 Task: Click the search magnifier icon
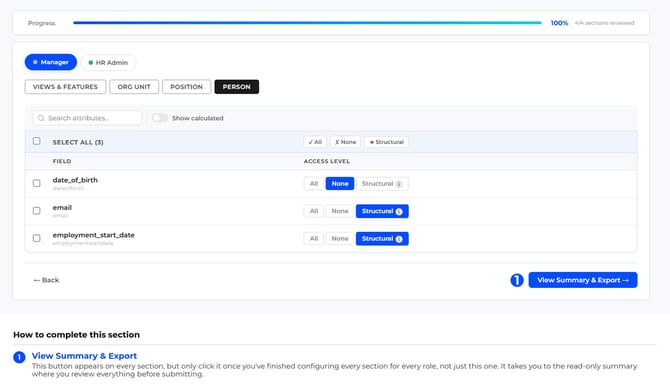(41, 118)
